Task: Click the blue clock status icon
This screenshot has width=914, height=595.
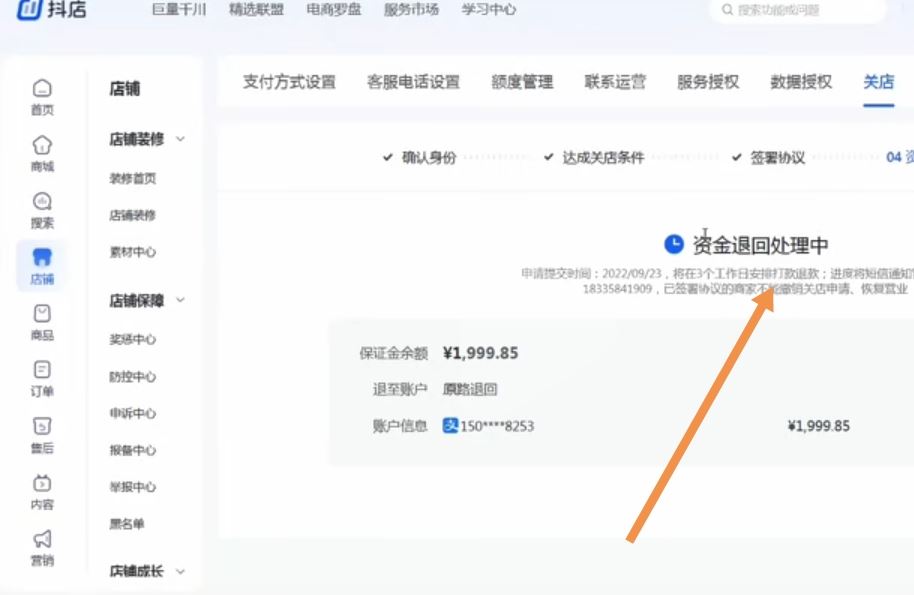Action: coord(674,244)
